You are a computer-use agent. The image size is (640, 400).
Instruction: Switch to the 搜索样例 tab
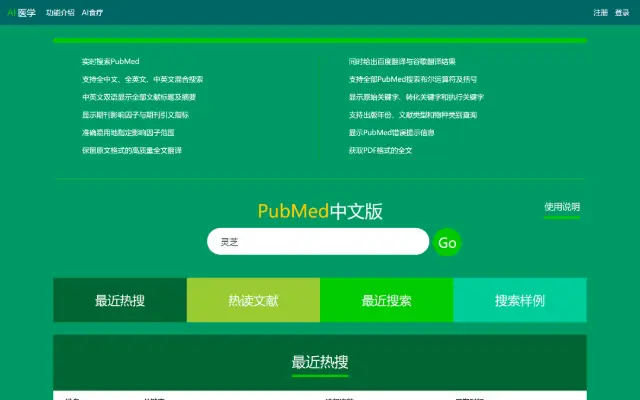520,300
